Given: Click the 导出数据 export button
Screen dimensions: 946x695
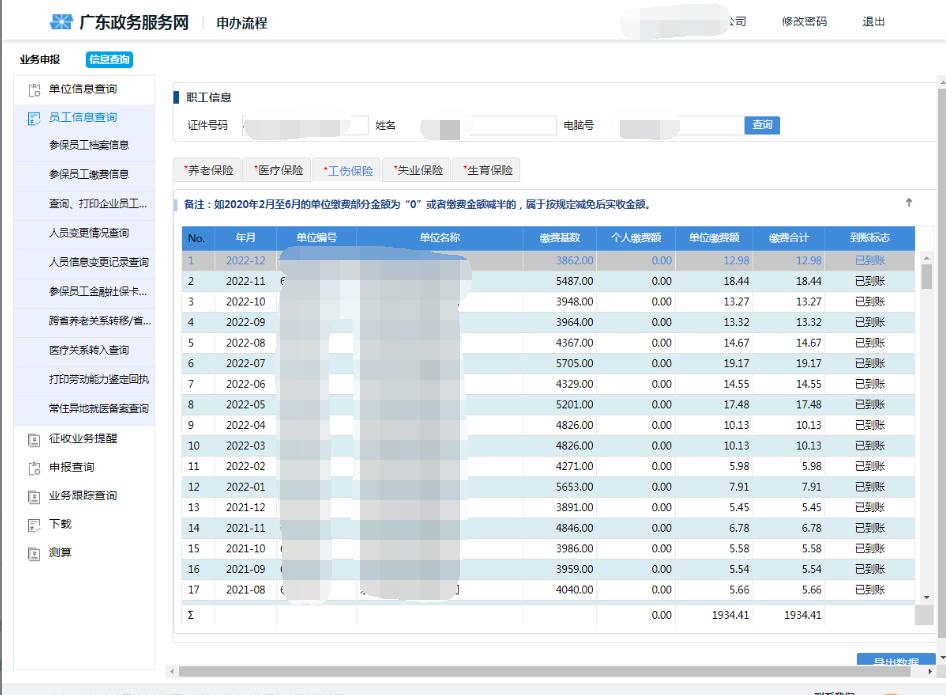Looking at the screenshot, I should pos(896,659).
